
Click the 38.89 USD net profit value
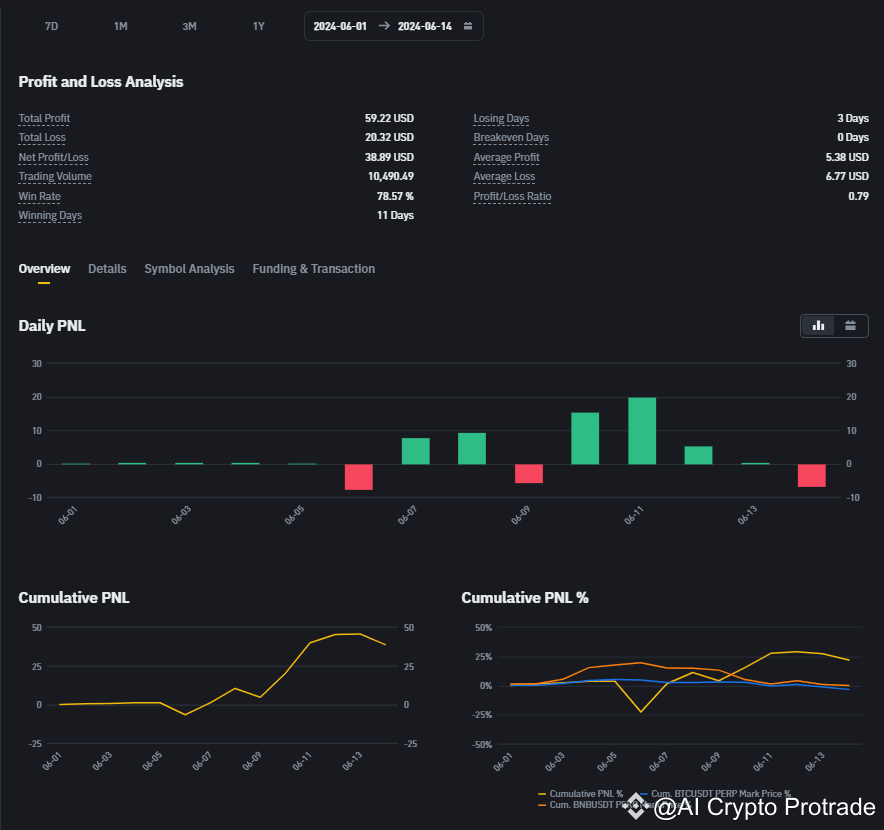point(389,157)
